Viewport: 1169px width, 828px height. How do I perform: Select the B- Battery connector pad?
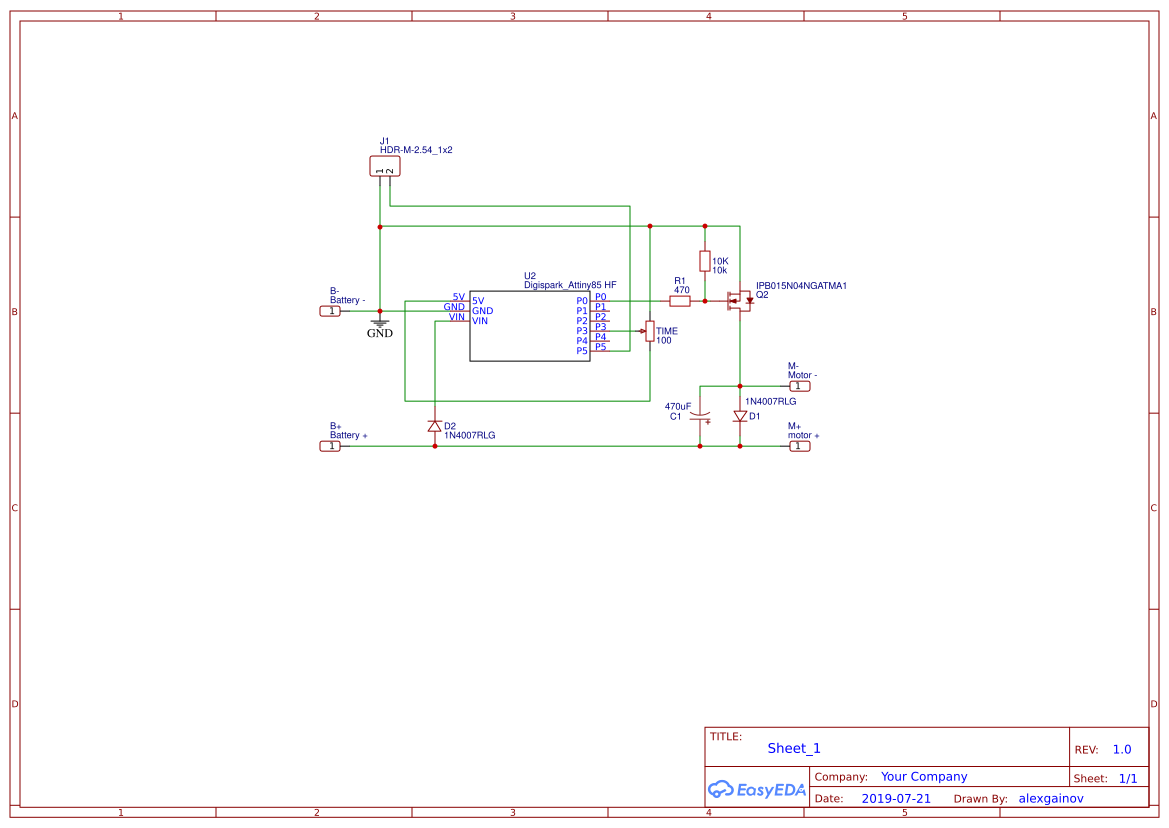pos(331,311)
